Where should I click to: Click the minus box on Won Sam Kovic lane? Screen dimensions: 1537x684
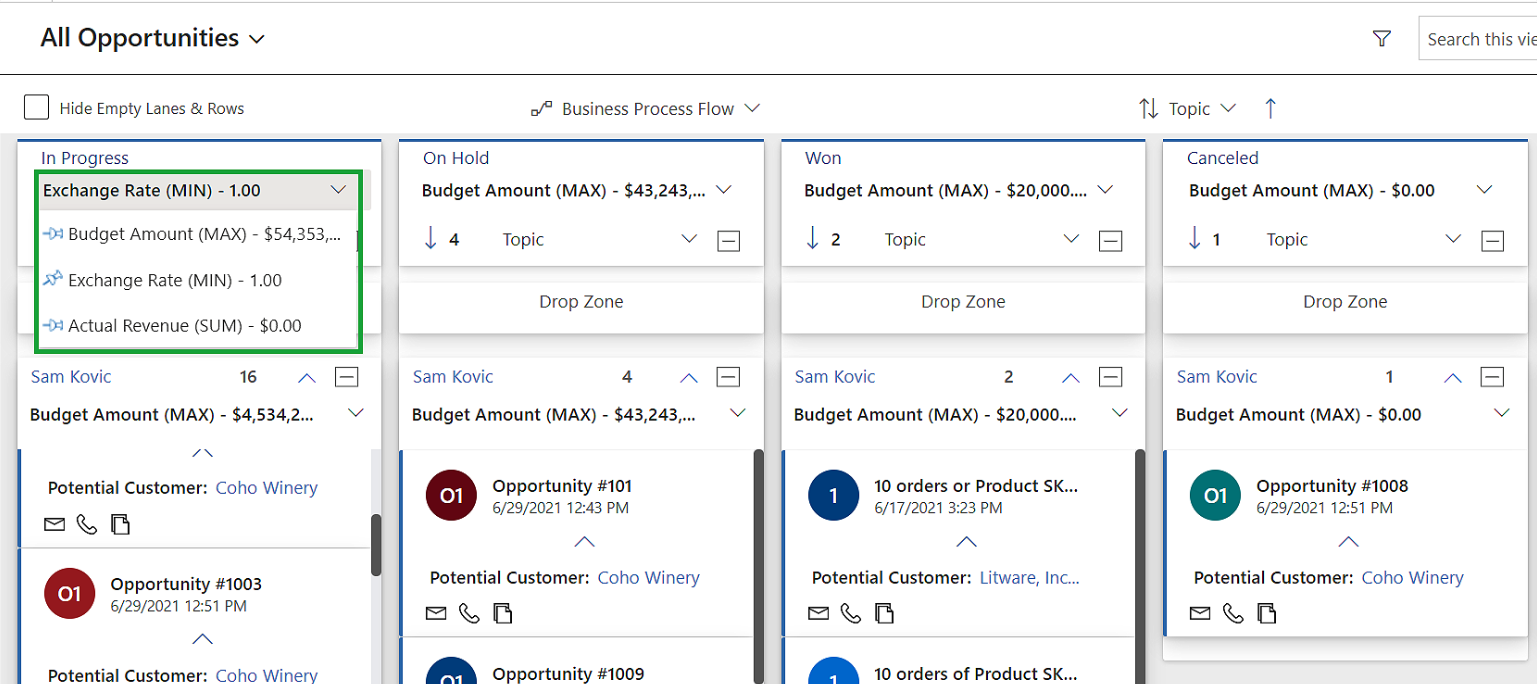pyautogui.click(x=1110, y=377)
